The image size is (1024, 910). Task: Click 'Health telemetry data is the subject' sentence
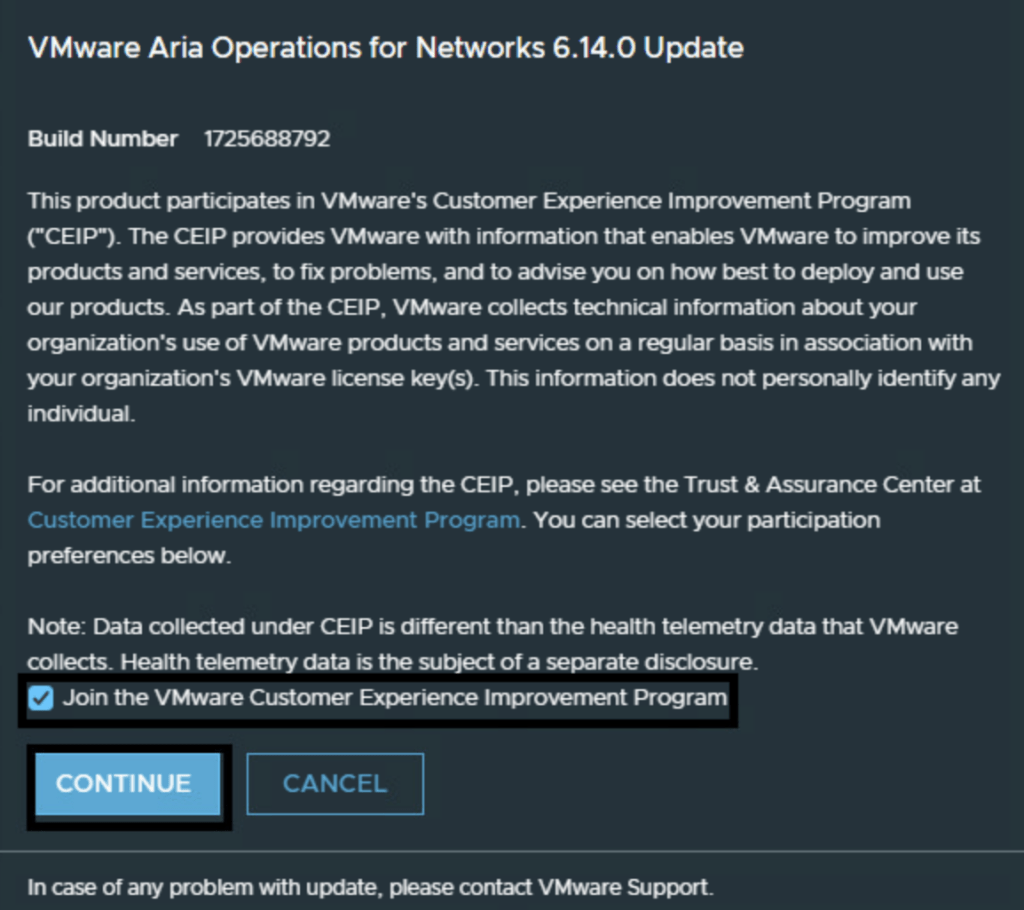point(440,662)
